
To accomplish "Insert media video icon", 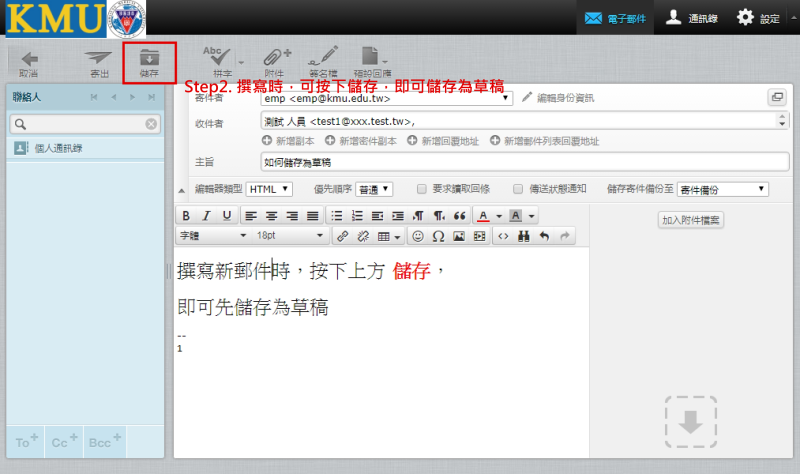I will click(x=479, y=236).
